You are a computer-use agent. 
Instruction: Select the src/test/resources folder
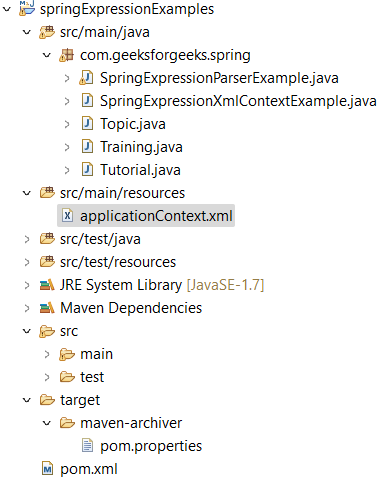[118, 262]
